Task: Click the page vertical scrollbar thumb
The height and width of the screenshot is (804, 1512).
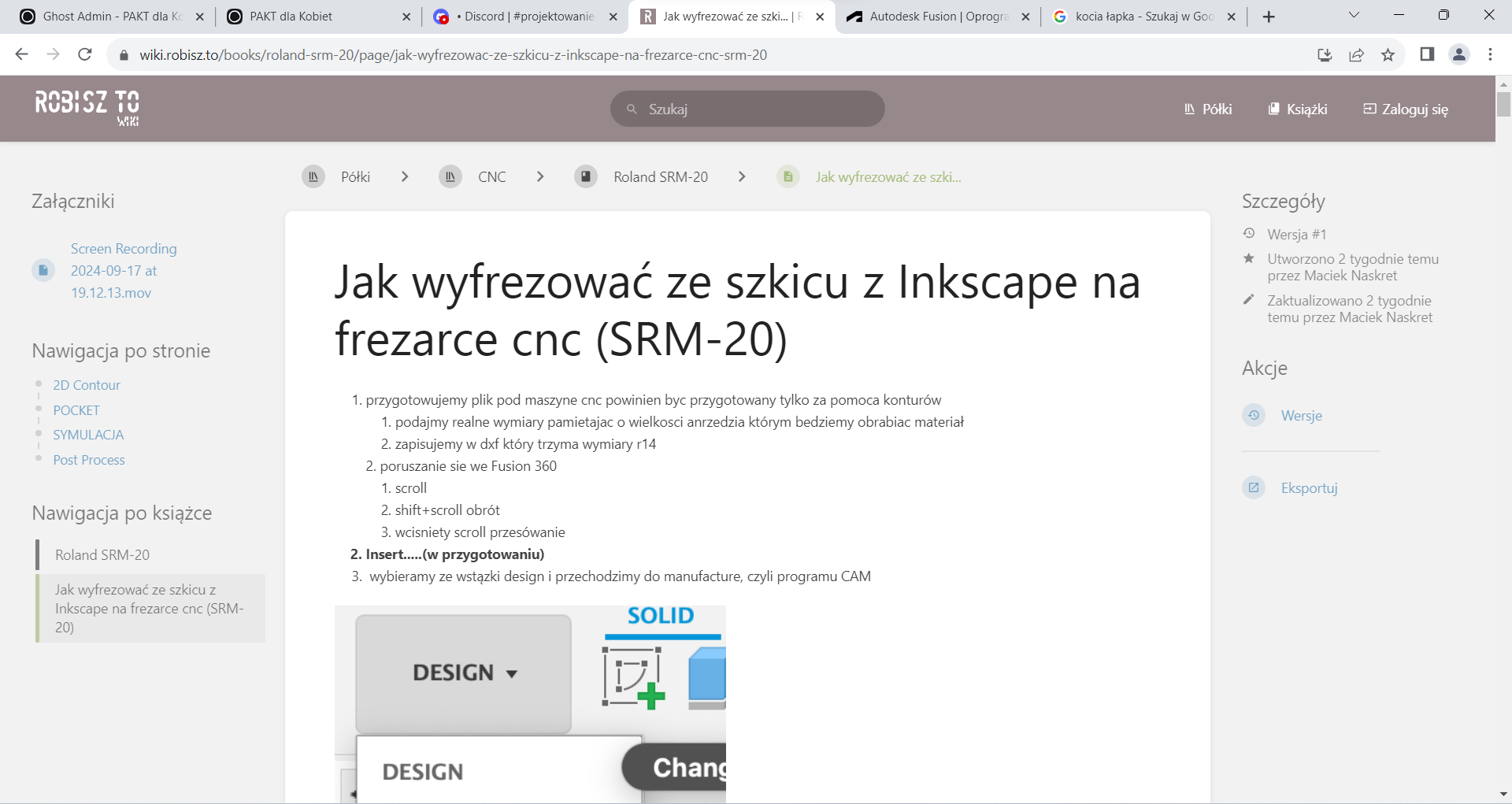Action: (x=1503, y=104)
